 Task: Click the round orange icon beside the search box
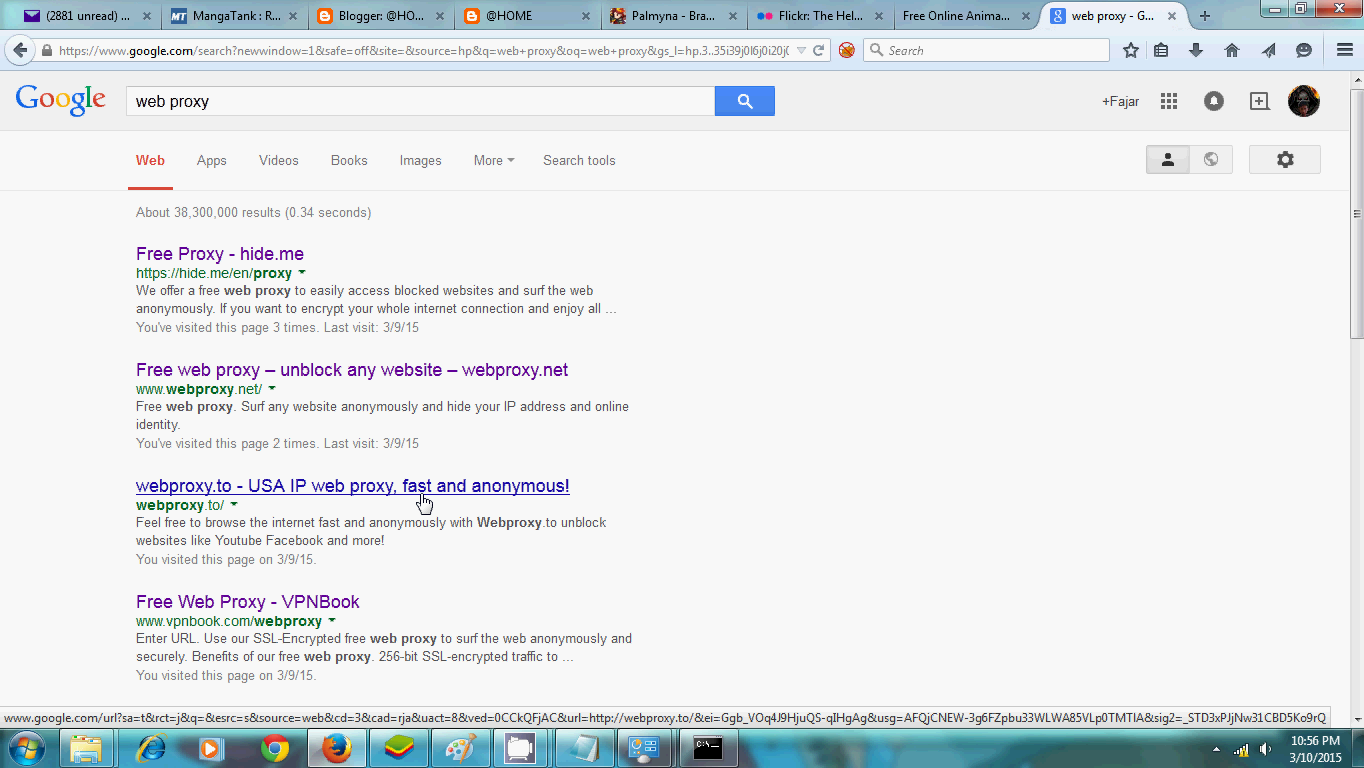click(x=847, y=50)
